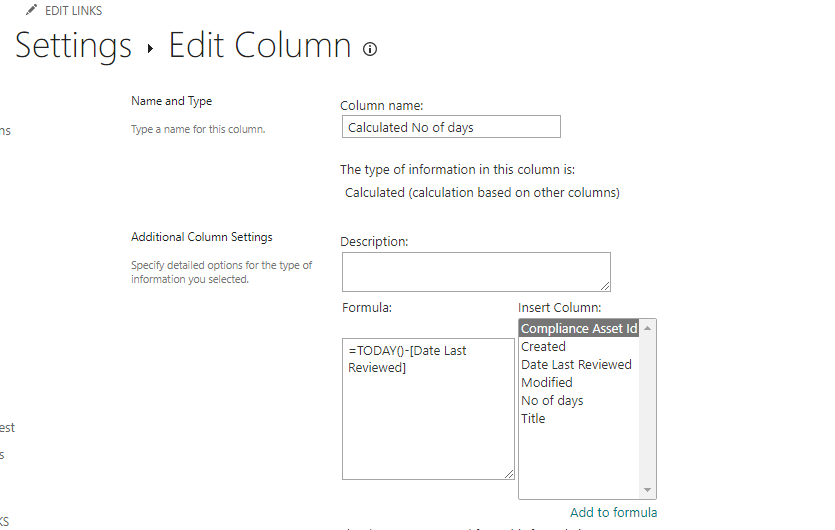Click the EDIT LINKS pencil icon
Viewport: 835px width, 530px height.
(31, 10)
